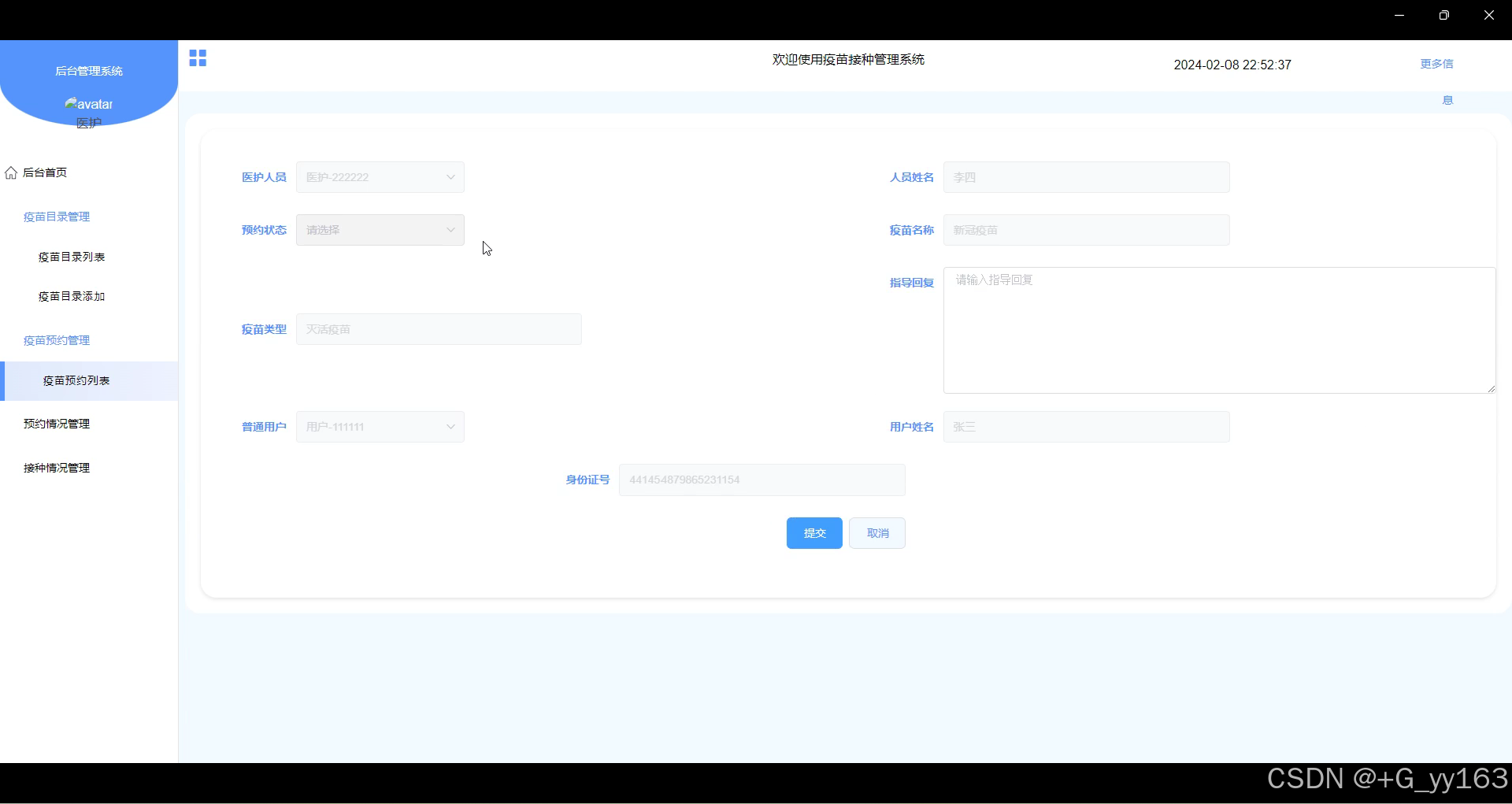Click the textarea resize handle
This screenshot has height=804, width=1512.
tap(1491, 388)
